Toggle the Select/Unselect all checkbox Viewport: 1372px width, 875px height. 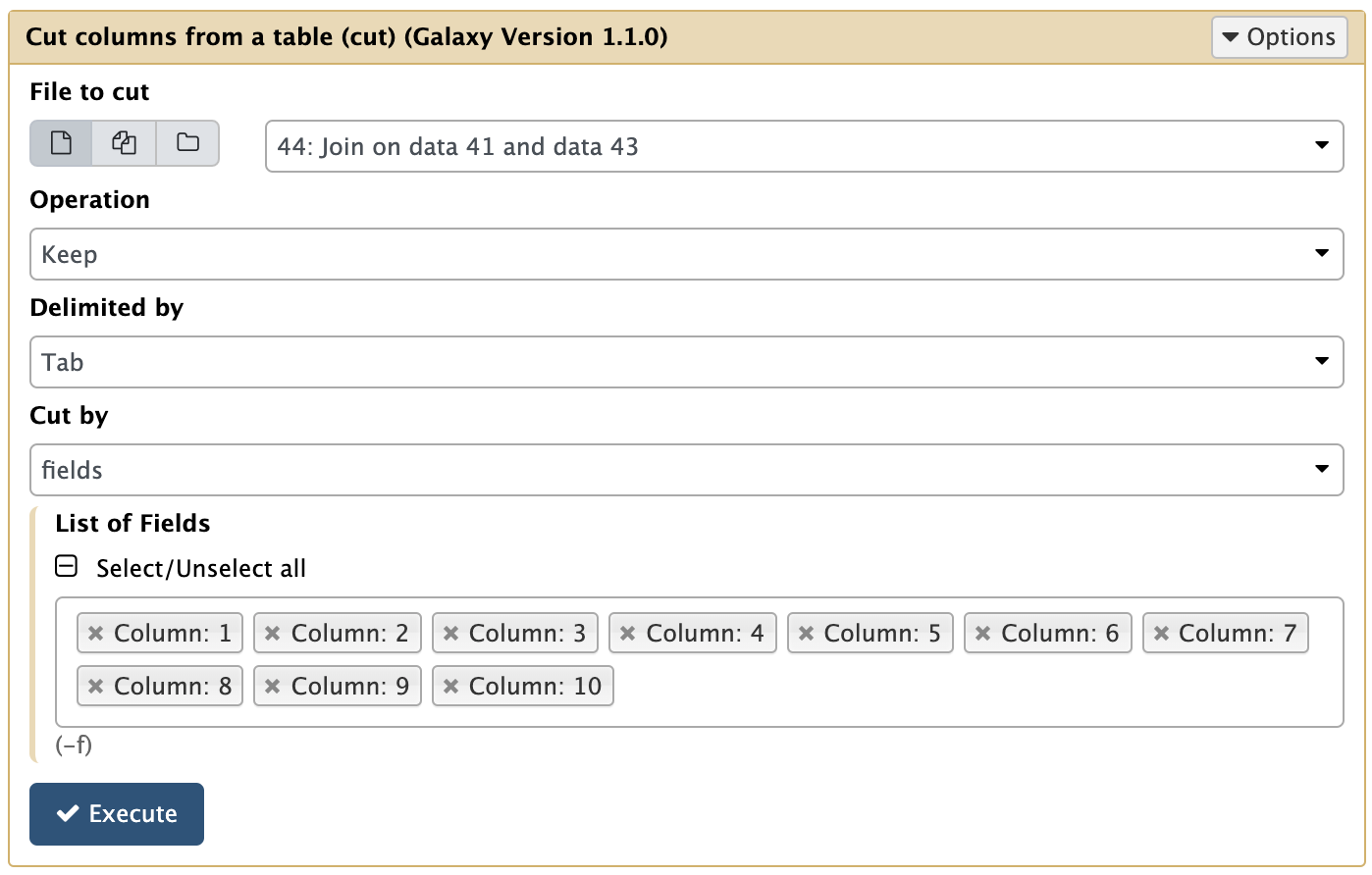click(66, 567)
